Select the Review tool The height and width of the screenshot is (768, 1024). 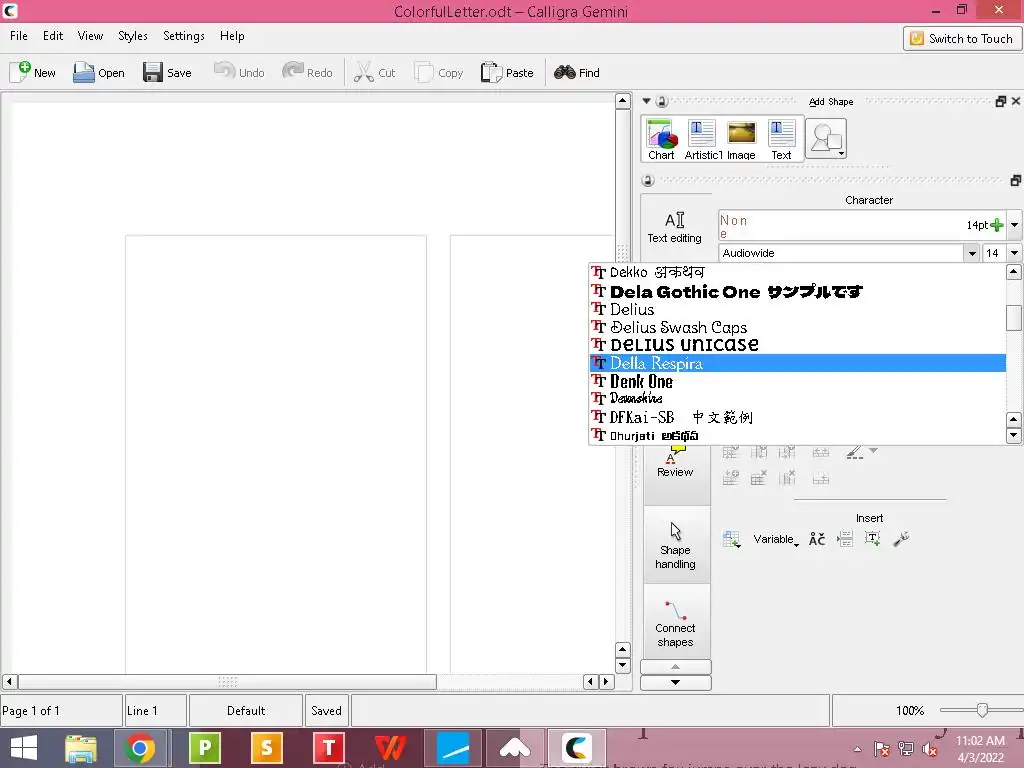[x=675, y=465]
